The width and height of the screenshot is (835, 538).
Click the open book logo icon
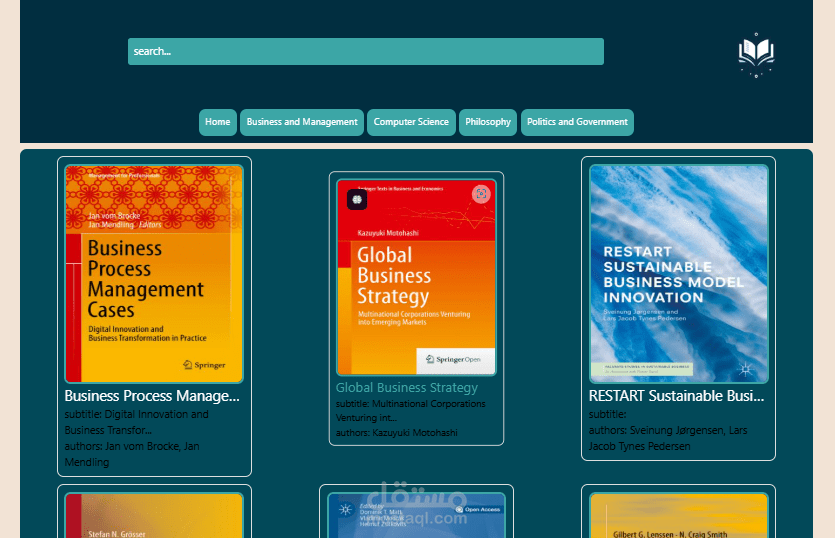pos(756,54)
